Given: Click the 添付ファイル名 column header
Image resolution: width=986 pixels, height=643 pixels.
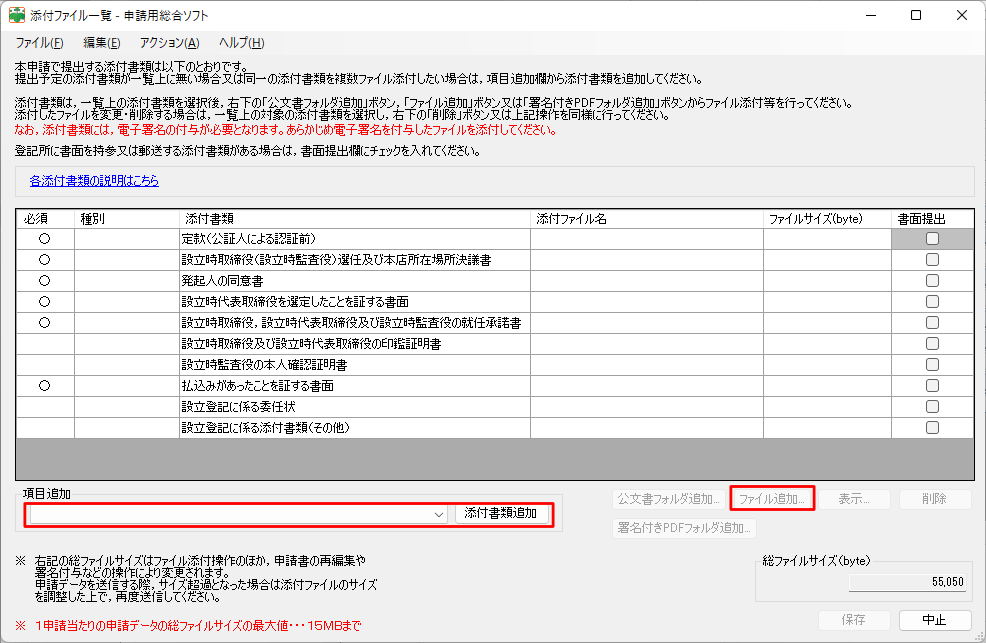Looking at the screenshot, I should click(x=646, y=218).
